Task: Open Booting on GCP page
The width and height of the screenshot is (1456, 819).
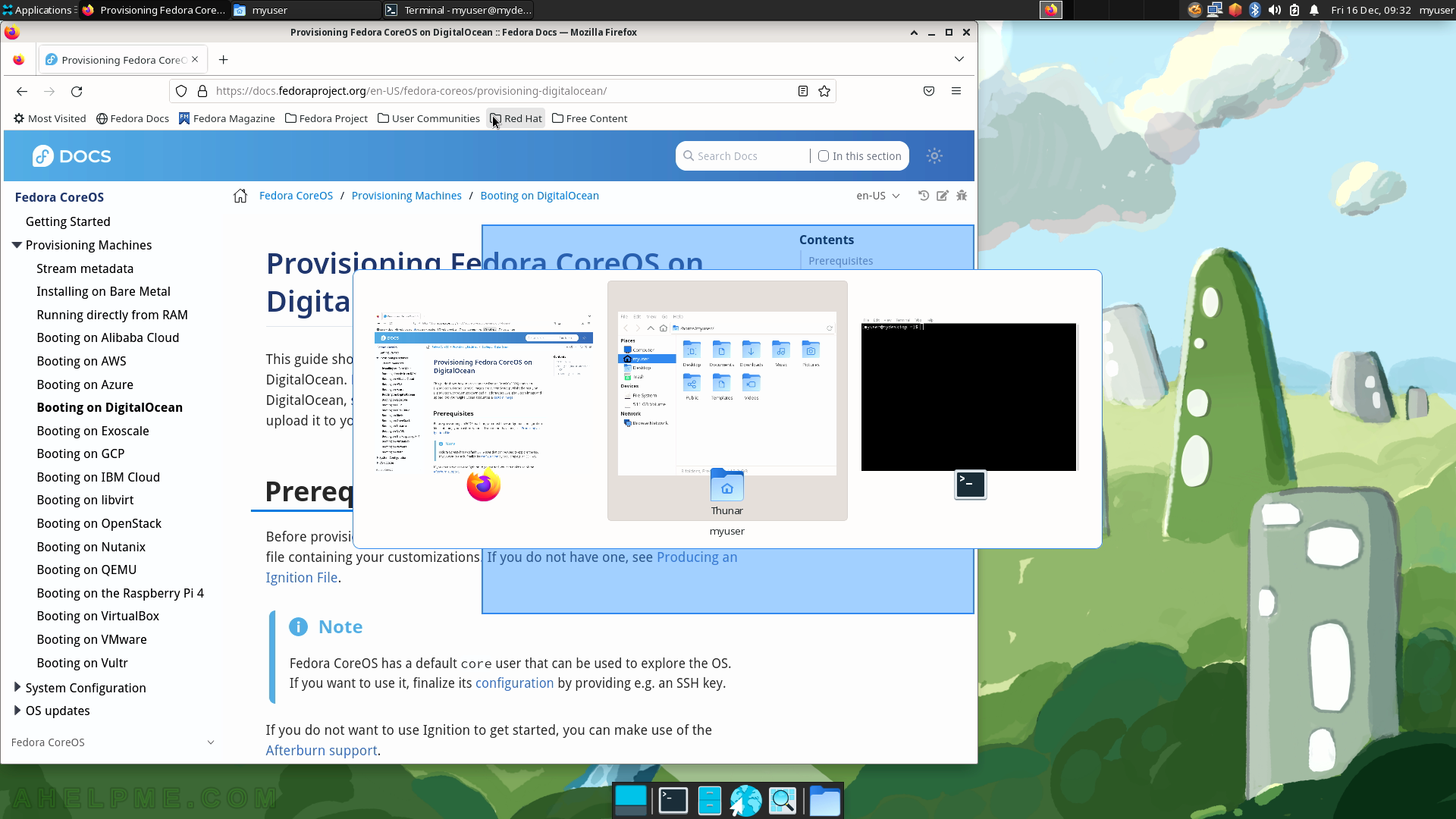Action: coord(80,453)
